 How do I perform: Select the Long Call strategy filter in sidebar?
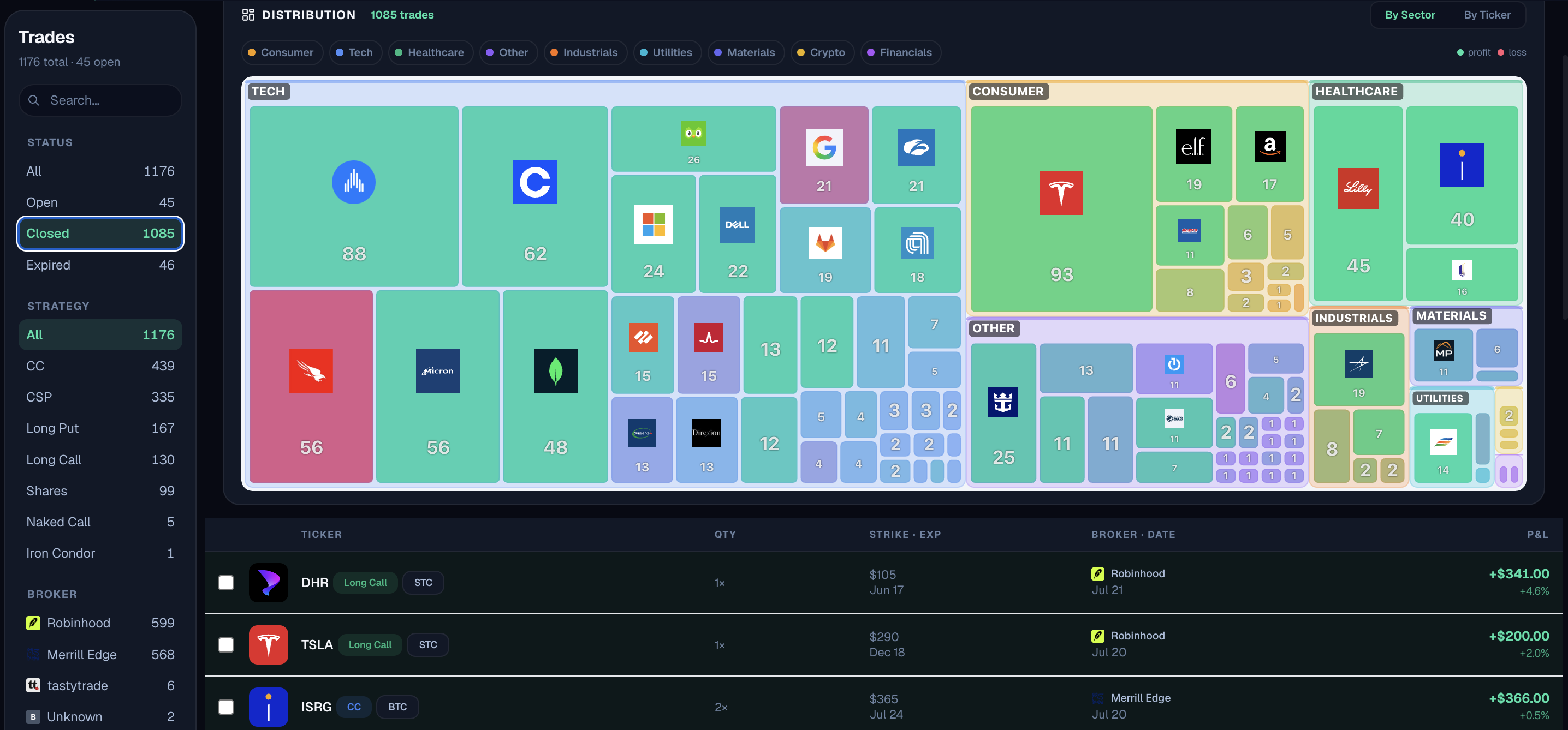coord(100,460)
